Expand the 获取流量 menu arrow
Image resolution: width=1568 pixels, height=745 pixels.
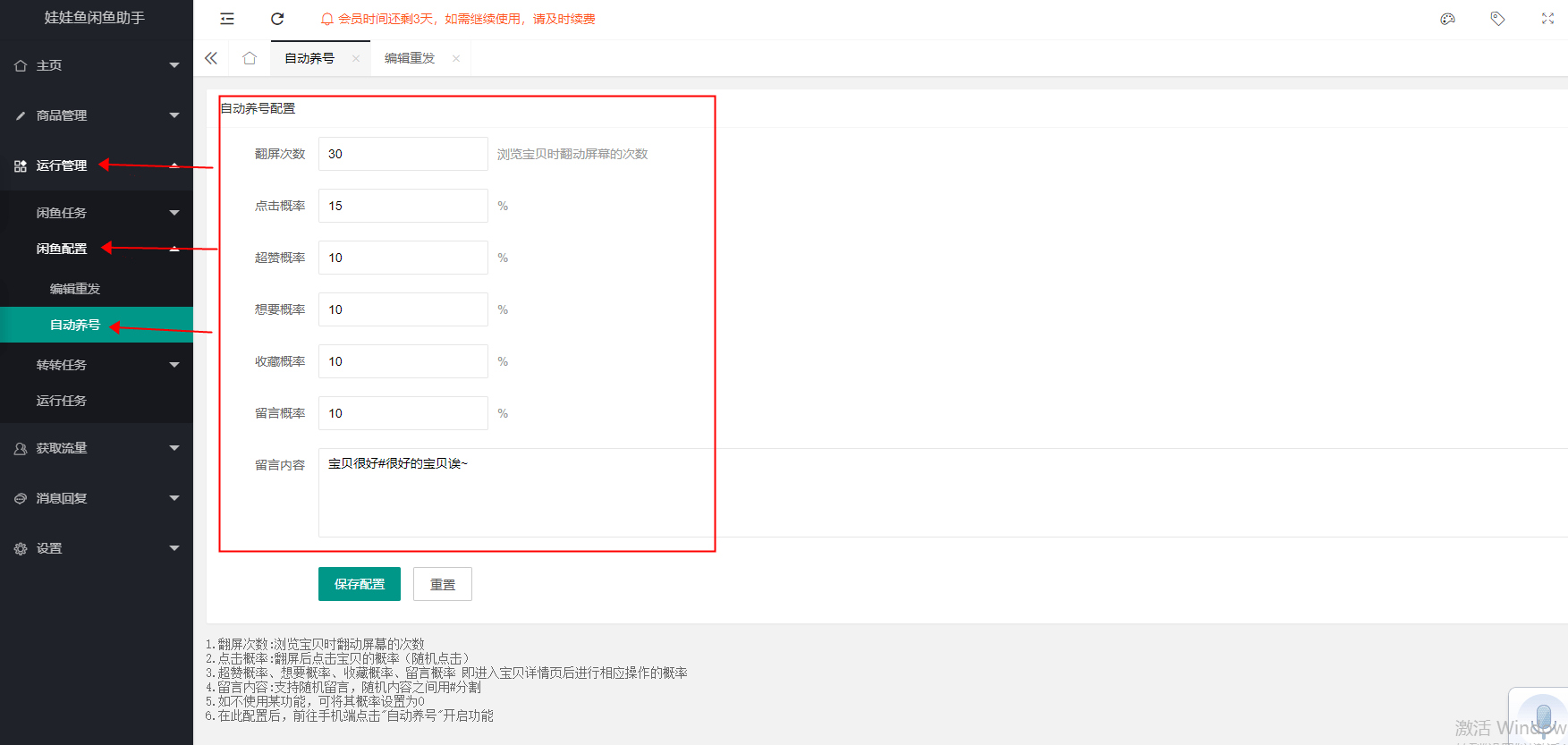[174, 448]
